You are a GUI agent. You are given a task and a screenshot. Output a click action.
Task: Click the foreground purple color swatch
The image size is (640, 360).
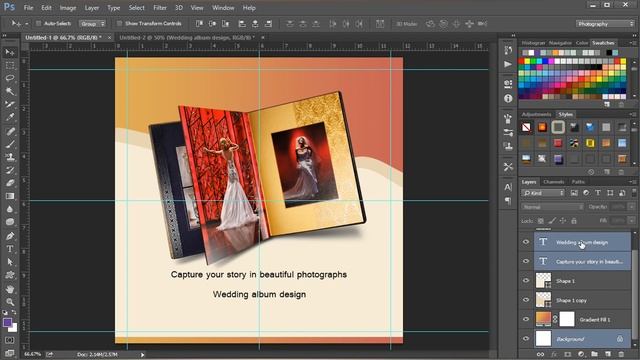pos(7,323)
